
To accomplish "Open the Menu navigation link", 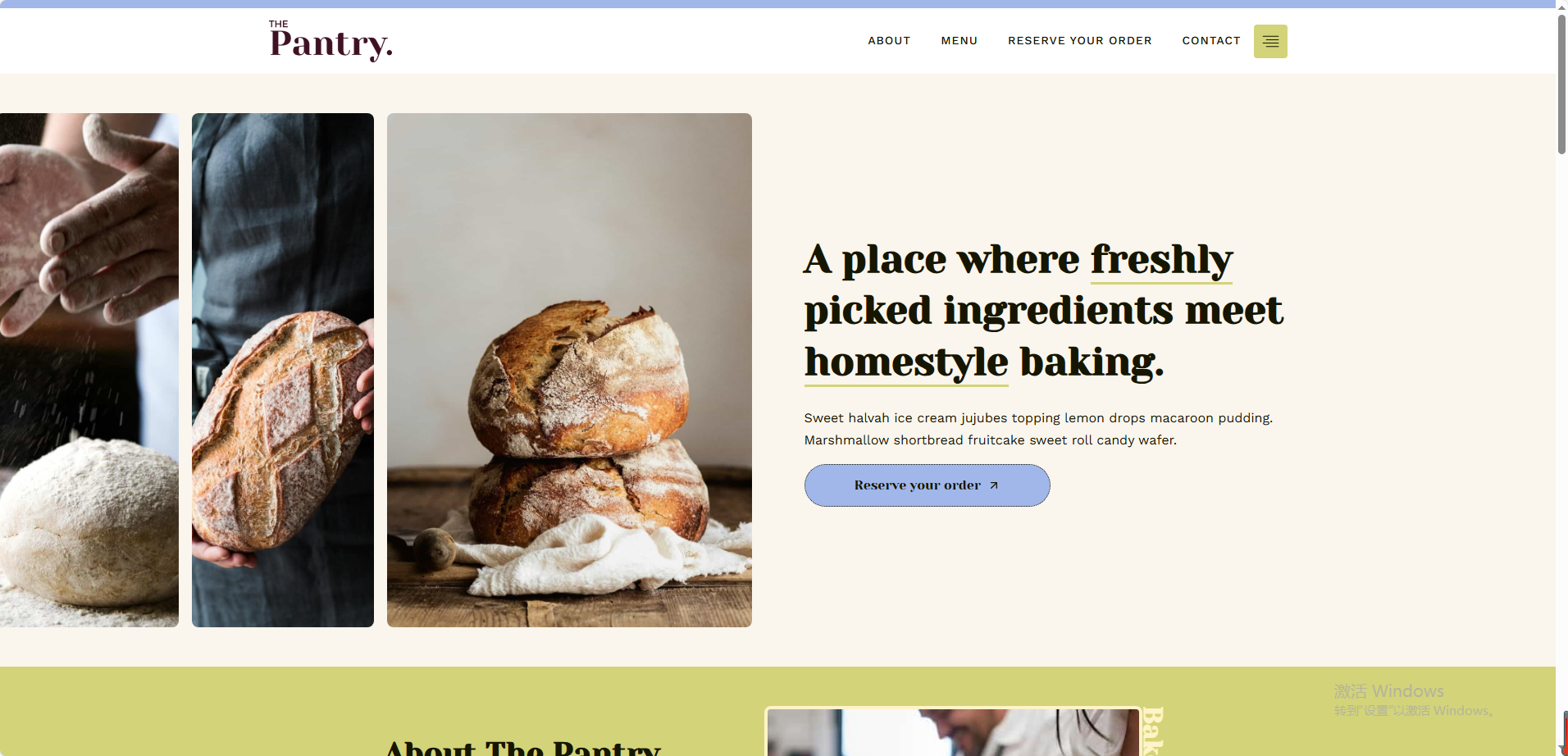I will tap(959, 40).
